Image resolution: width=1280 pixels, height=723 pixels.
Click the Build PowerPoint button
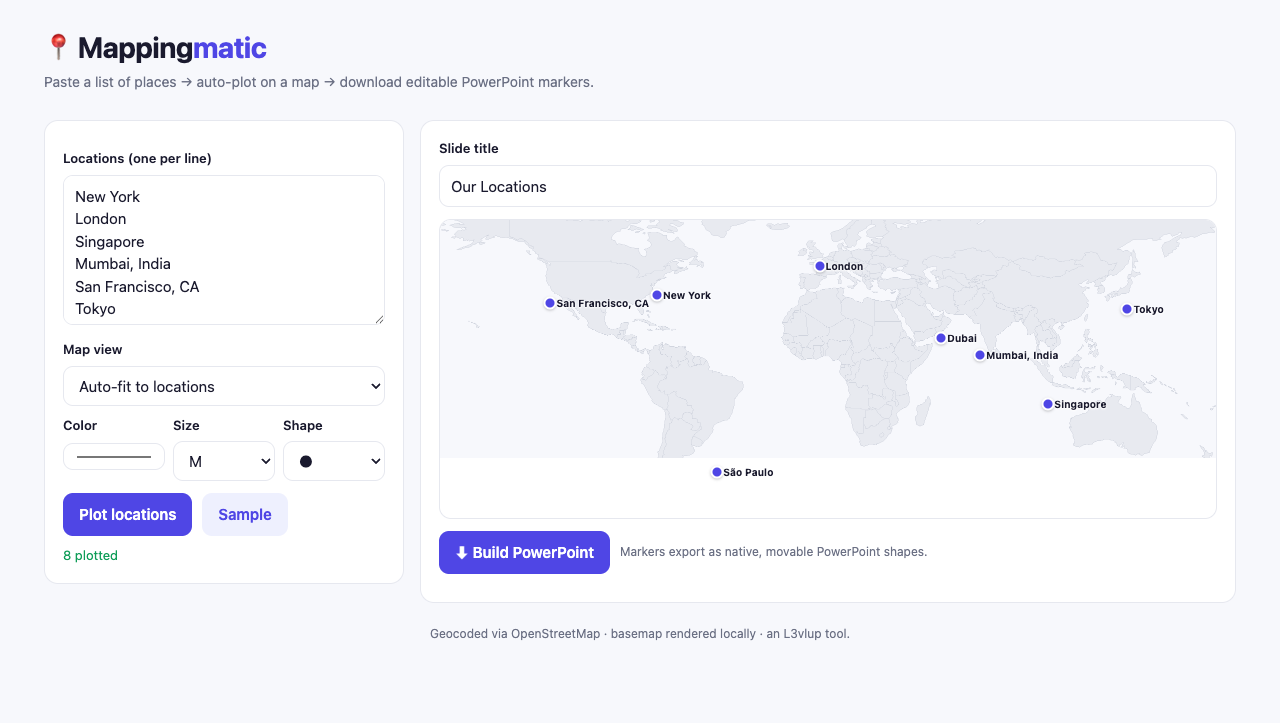point(524,552)
